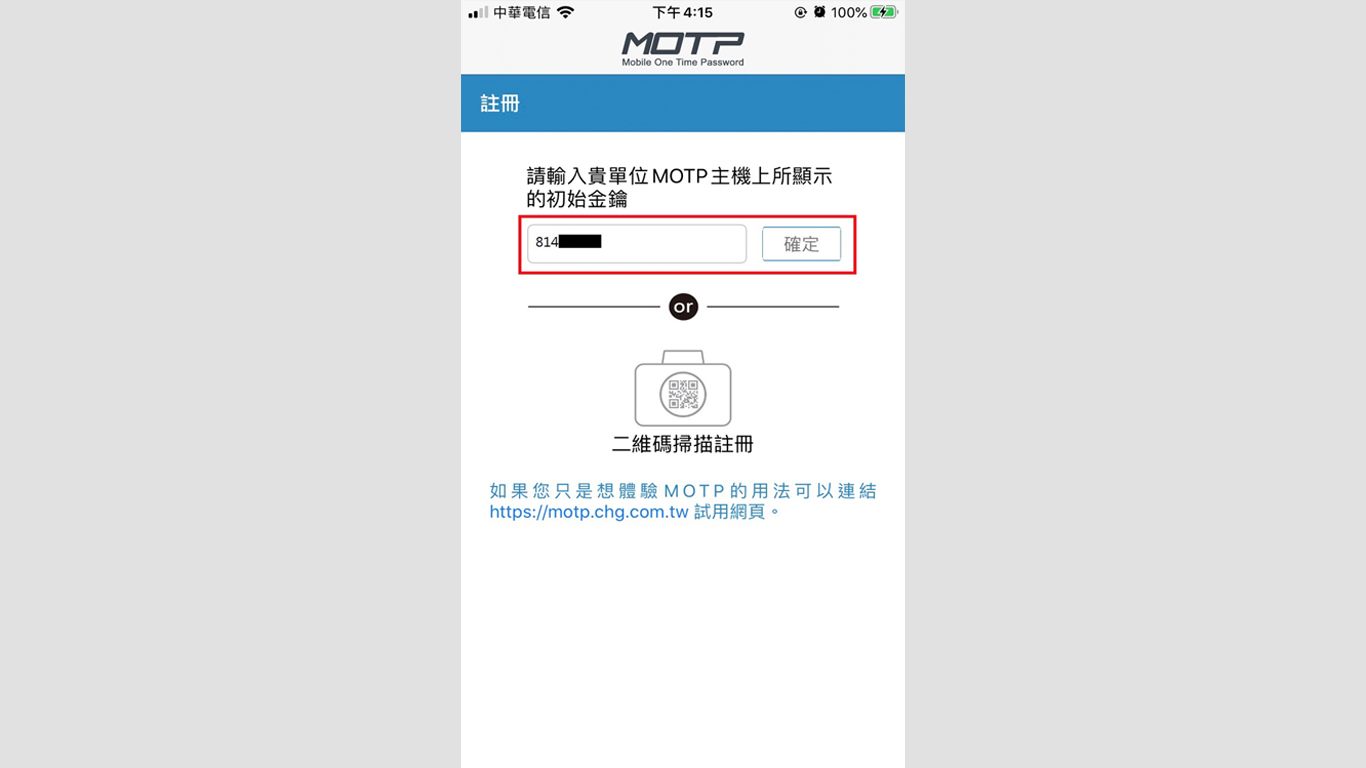Tap the alarm clock status icon
Viewport: 1366px width, 768px height.
(820, 12)
